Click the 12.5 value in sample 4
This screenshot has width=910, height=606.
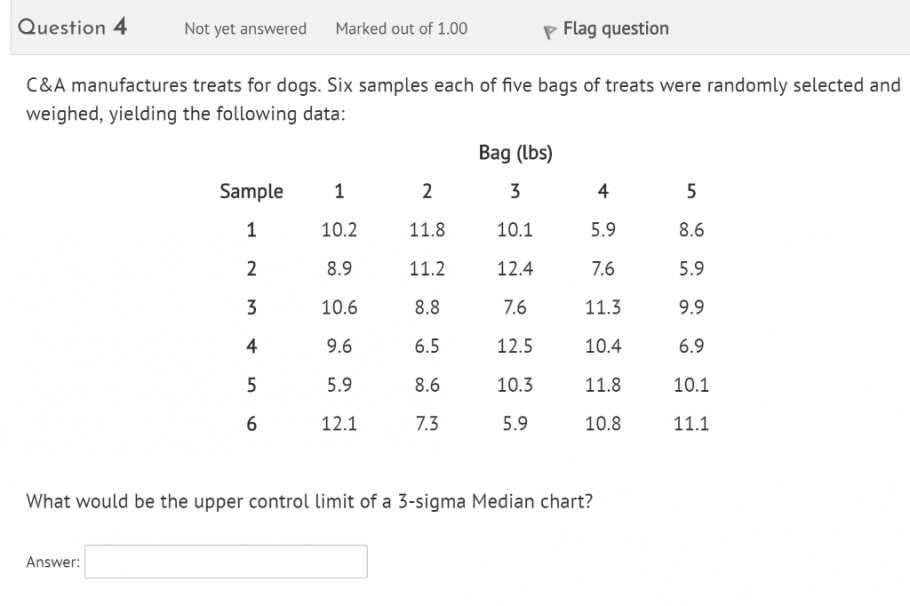[x=515, y=346]
